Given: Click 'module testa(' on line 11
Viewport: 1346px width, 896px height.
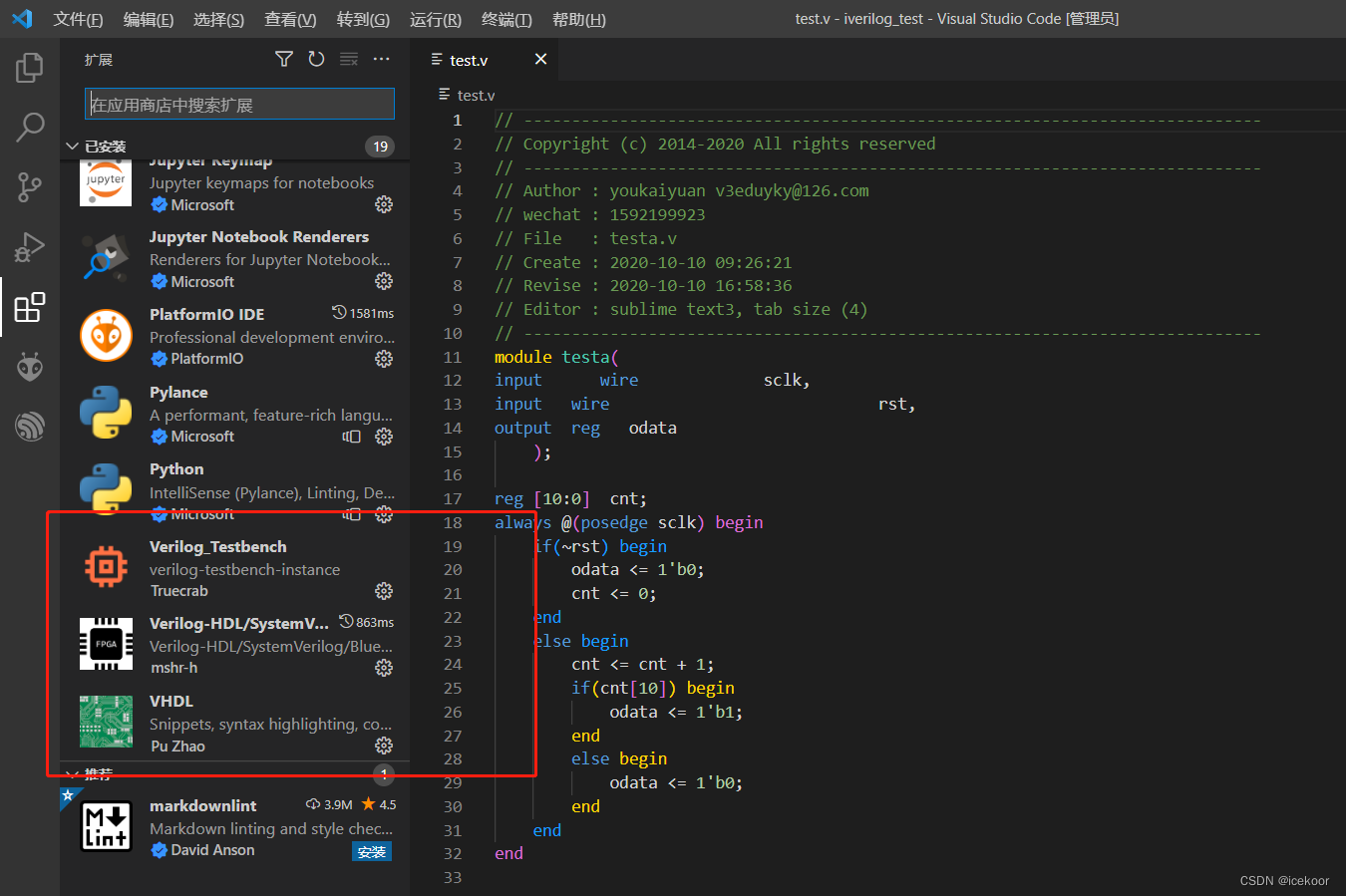Looking at the screenshot, I should point(556,357).
